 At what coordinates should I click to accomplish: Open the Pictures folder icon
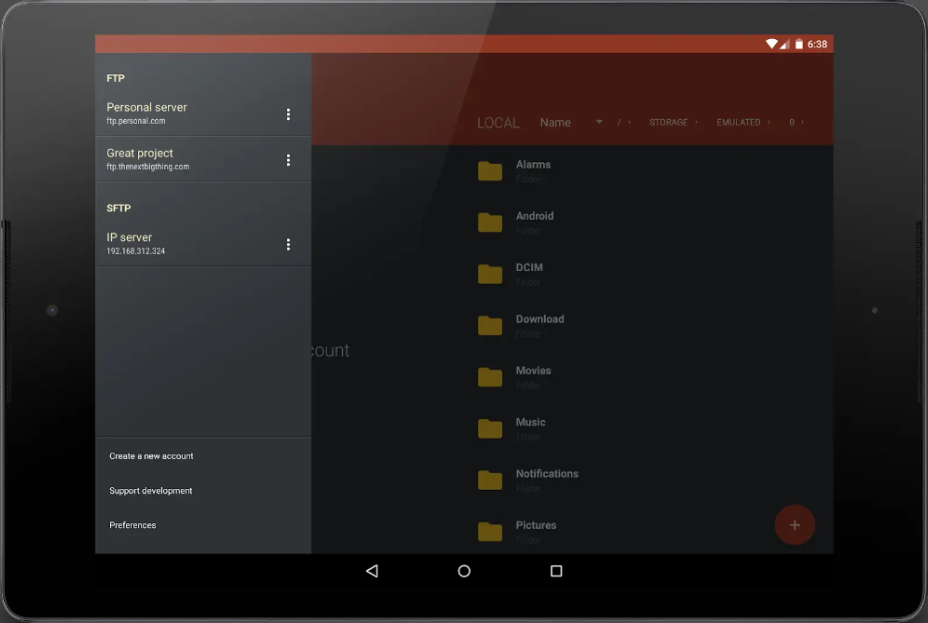tap(490, 531)
